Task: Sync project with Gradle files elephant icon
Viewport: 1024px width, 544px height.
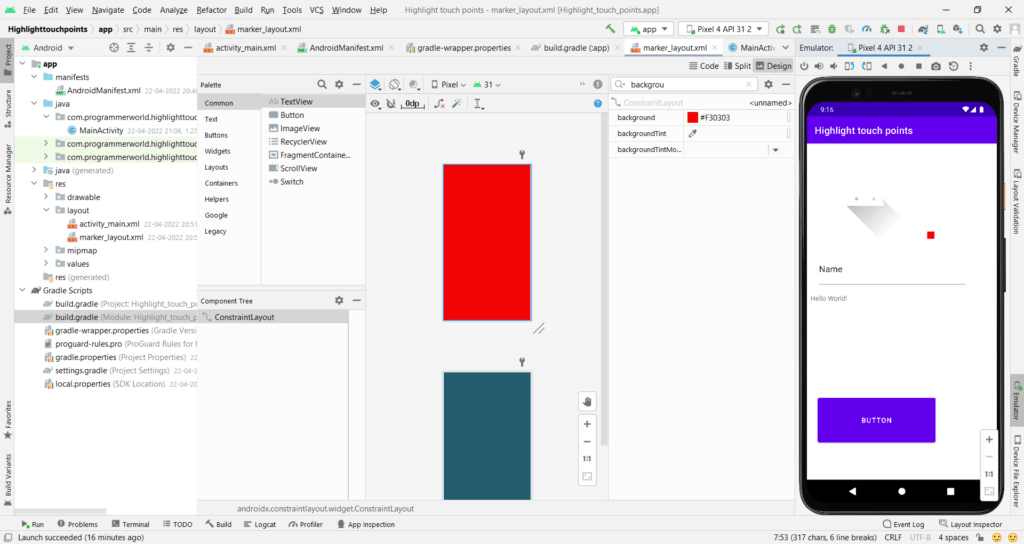Action: point(923,29)
